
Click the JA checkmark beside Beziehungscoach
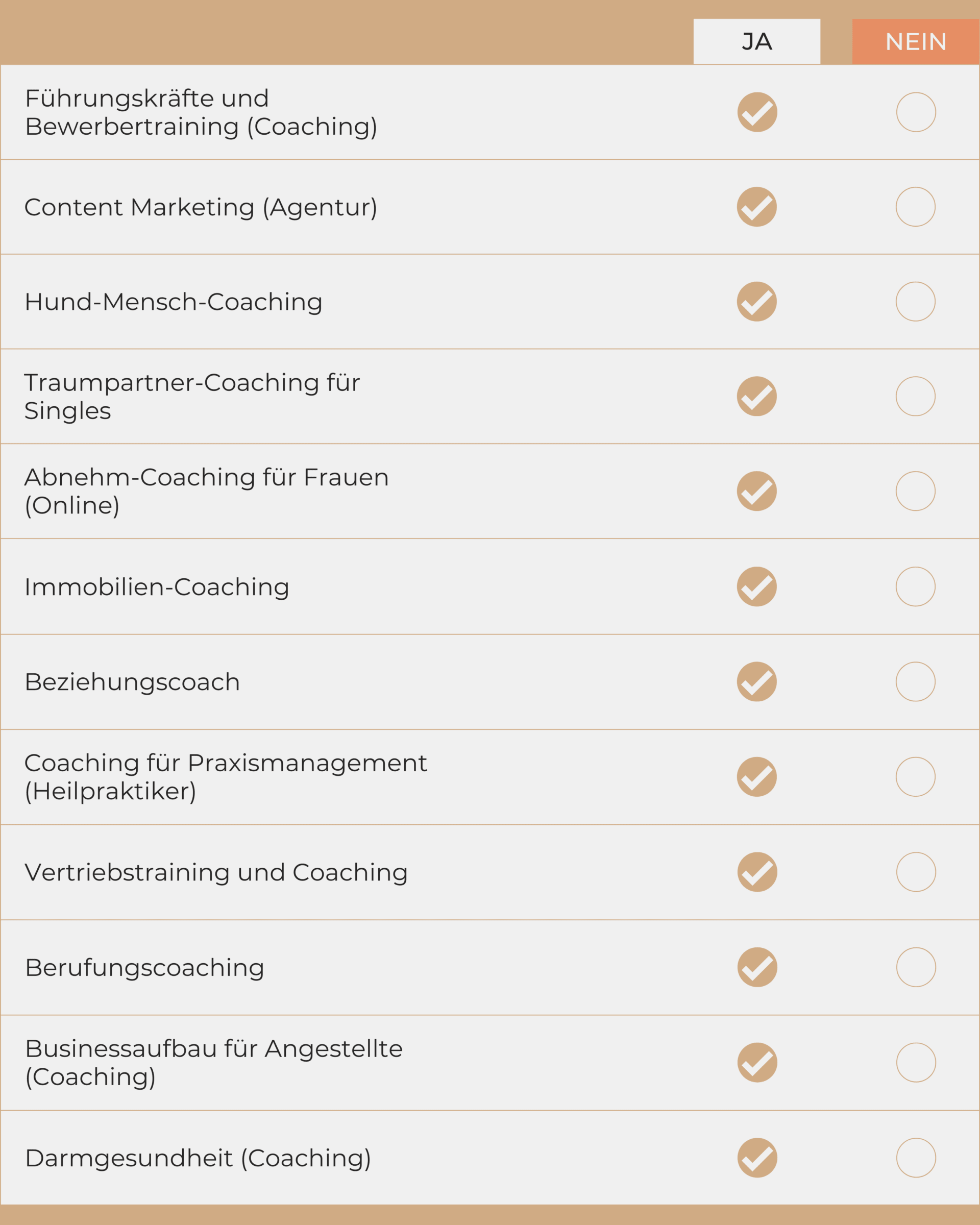click(x=757, y=681)
